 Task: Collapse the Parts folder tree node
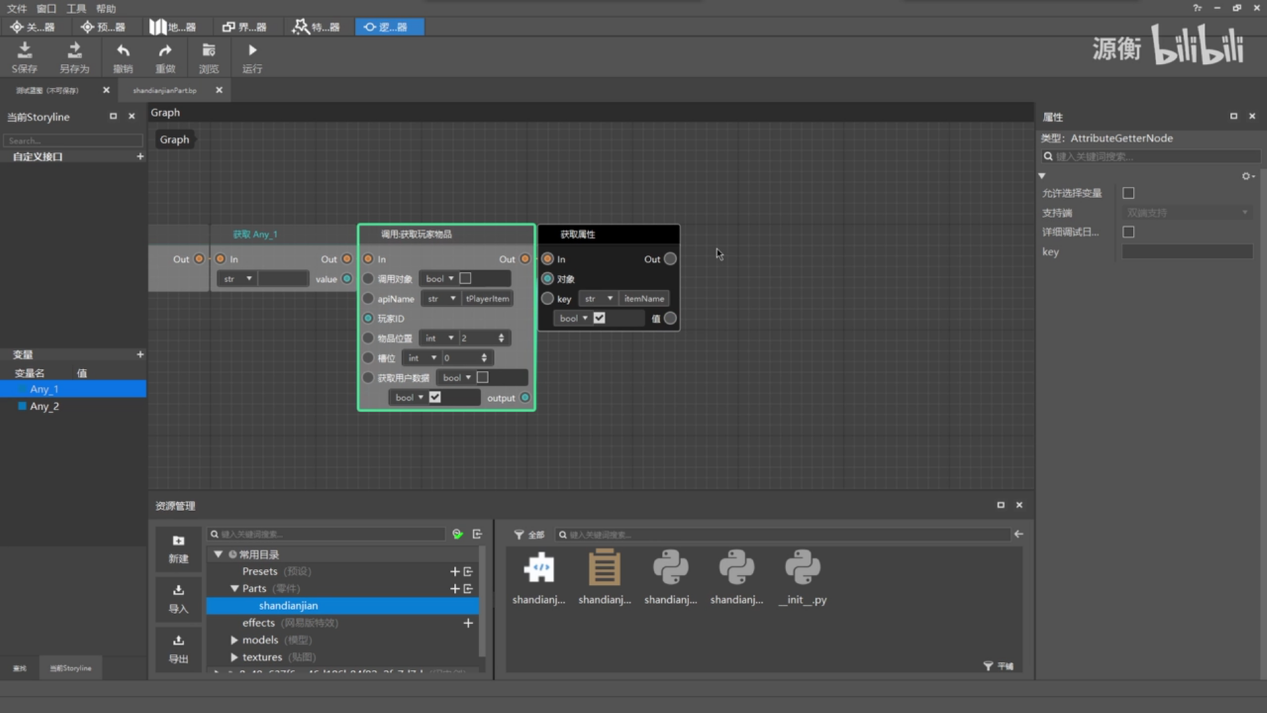click(x=234, y=589)
